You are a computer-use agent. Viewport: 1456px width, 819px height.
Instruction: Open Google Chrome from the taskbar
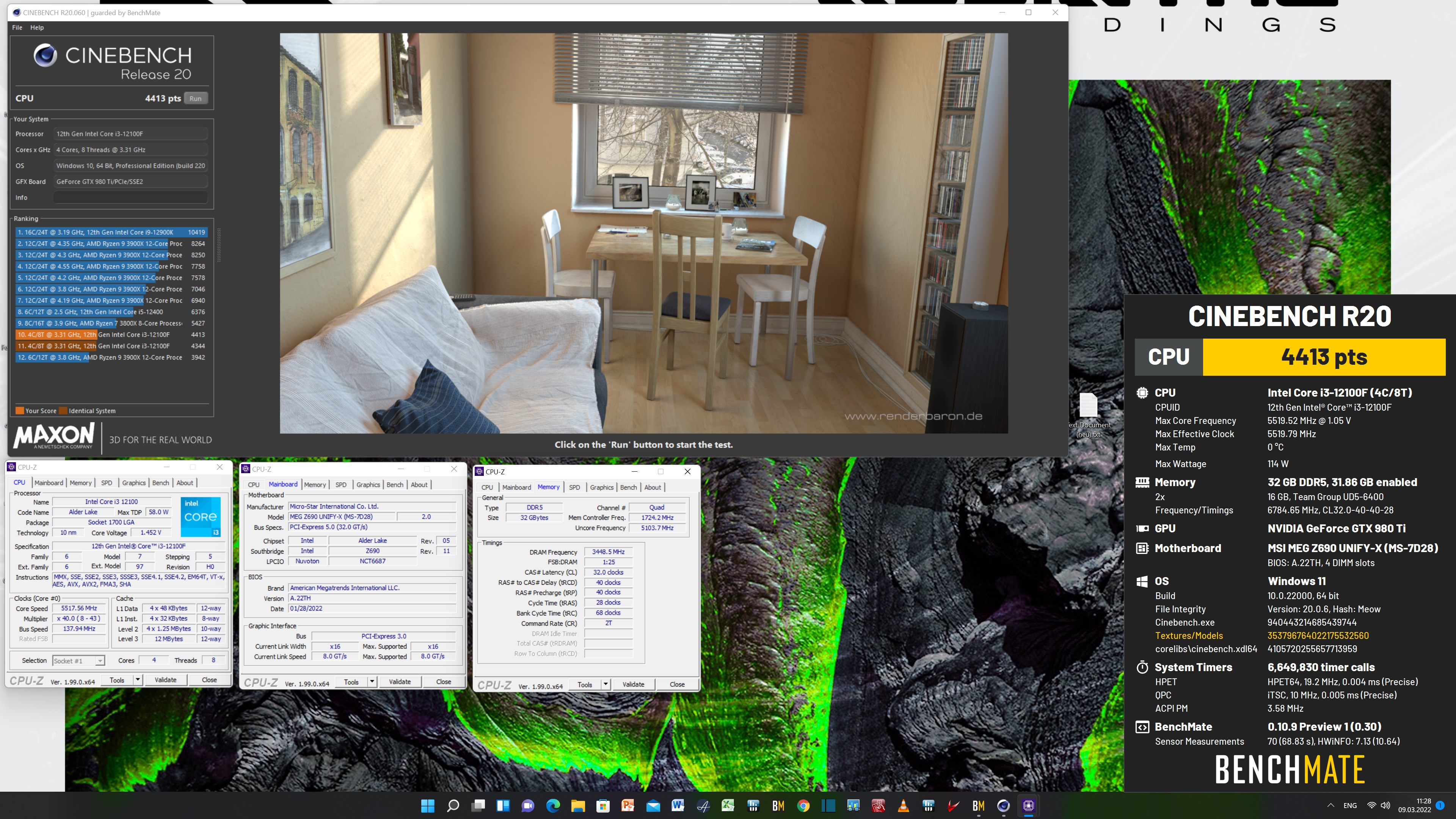point(803,805)
